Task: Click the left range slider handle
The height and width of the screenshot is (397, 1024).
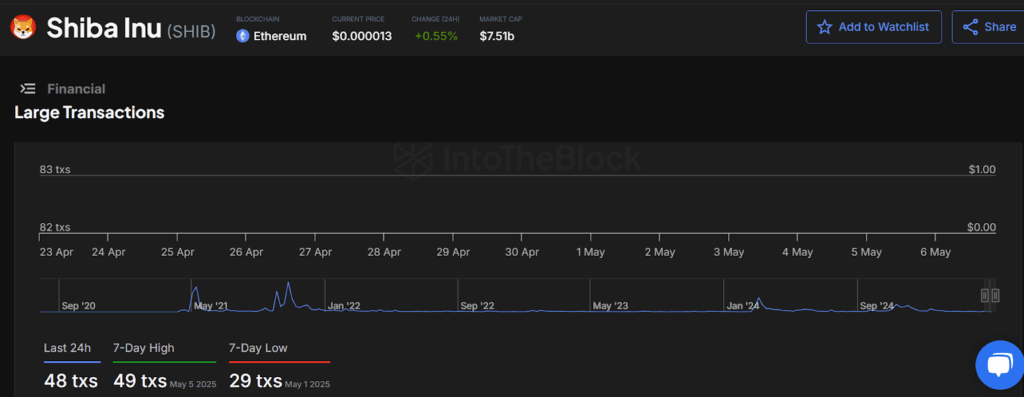Action: (985, 295)
